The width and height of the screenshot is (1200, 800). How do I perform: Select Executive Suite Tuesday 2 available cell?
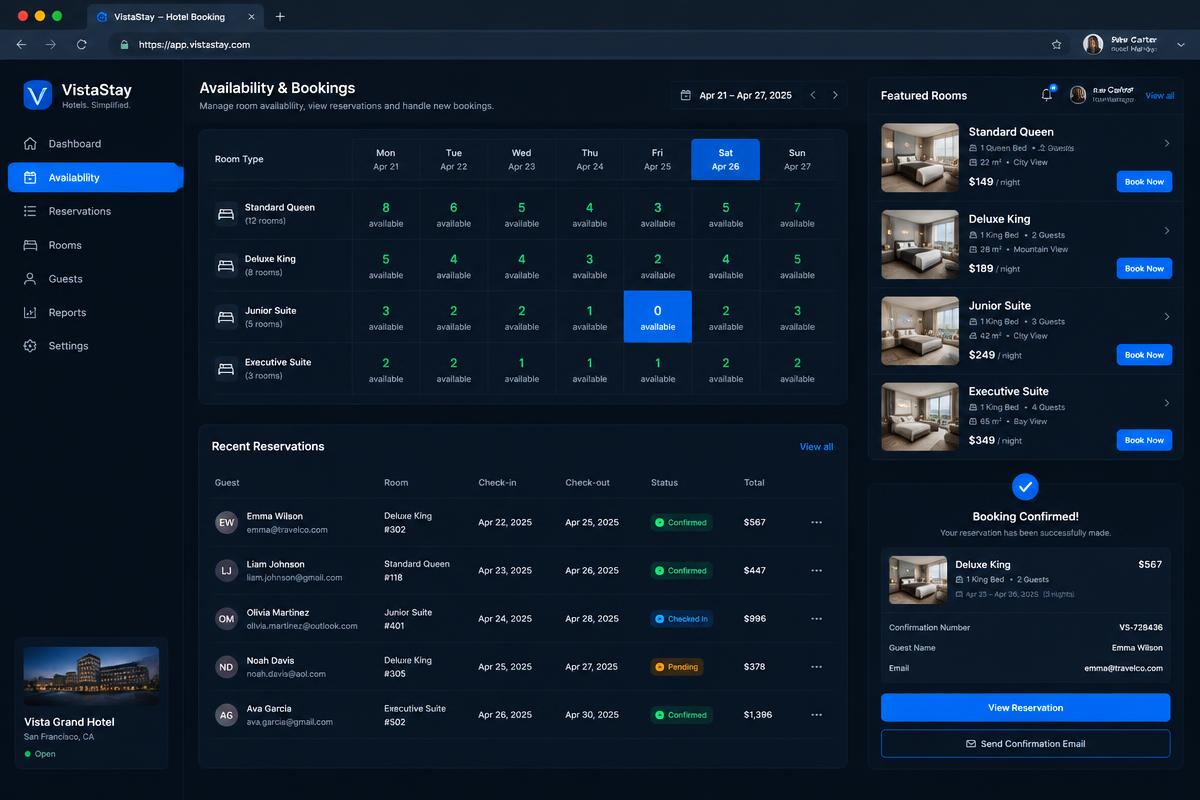(x=454, y=369)
